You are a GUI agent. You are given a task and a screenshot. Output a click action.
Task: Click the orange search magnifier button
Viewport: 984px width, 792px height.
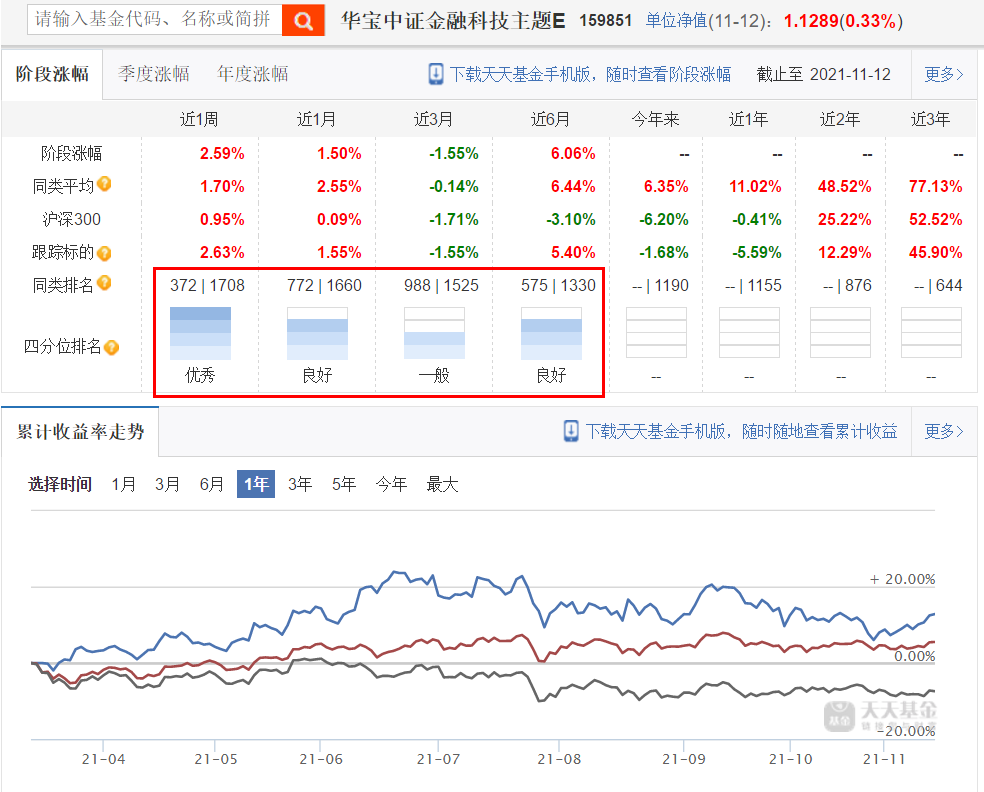click(303, 21)
